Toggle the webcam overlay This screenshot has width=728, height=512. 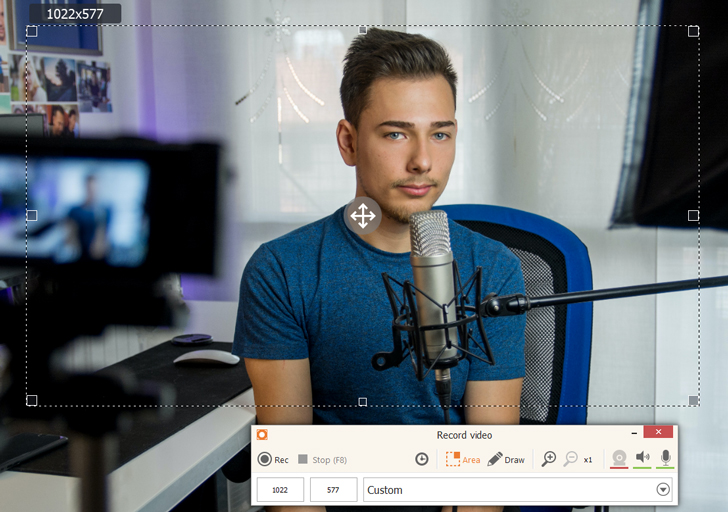pos(619,458)
